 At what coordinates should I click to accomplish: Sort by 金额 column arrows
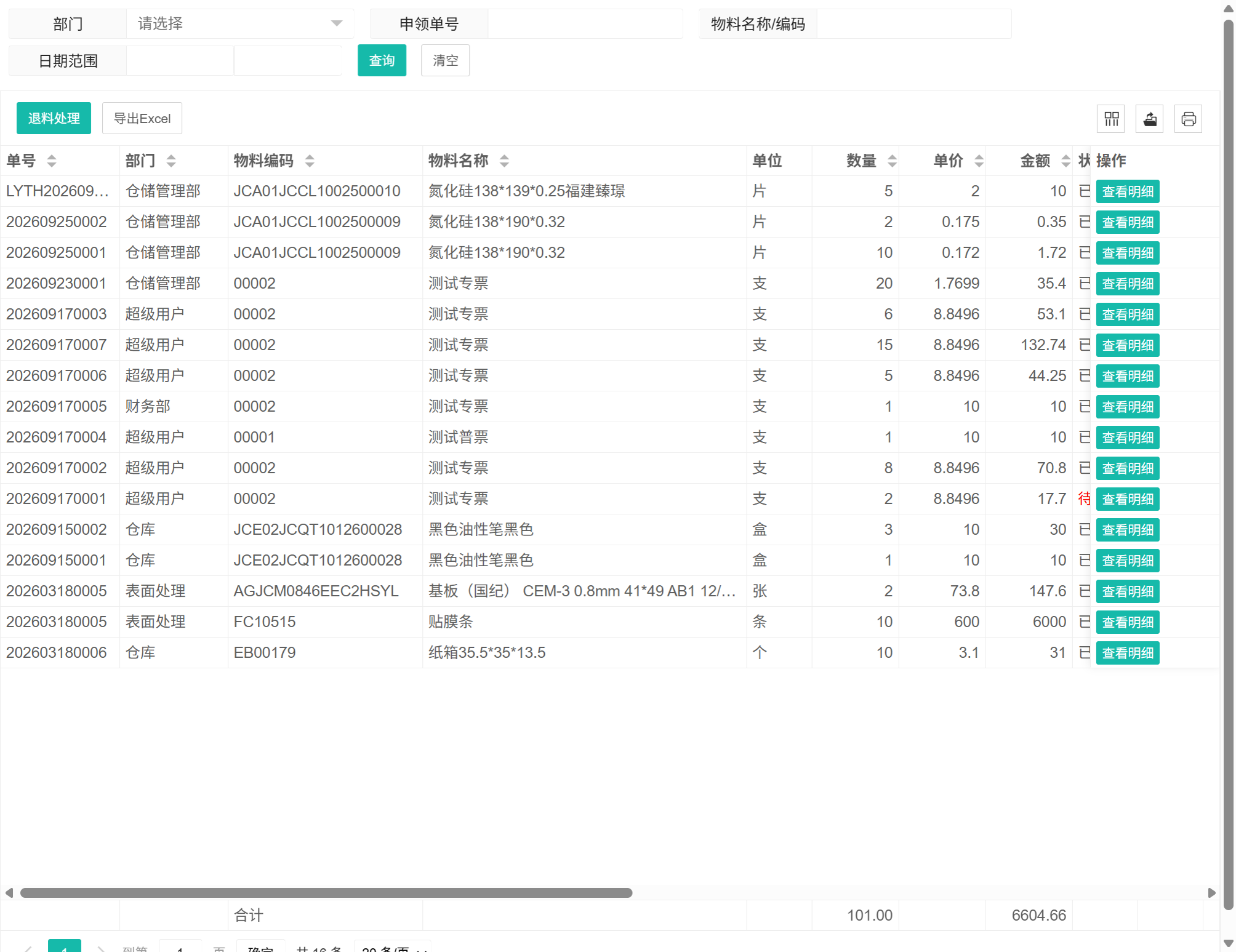[x=1065, y=161]
